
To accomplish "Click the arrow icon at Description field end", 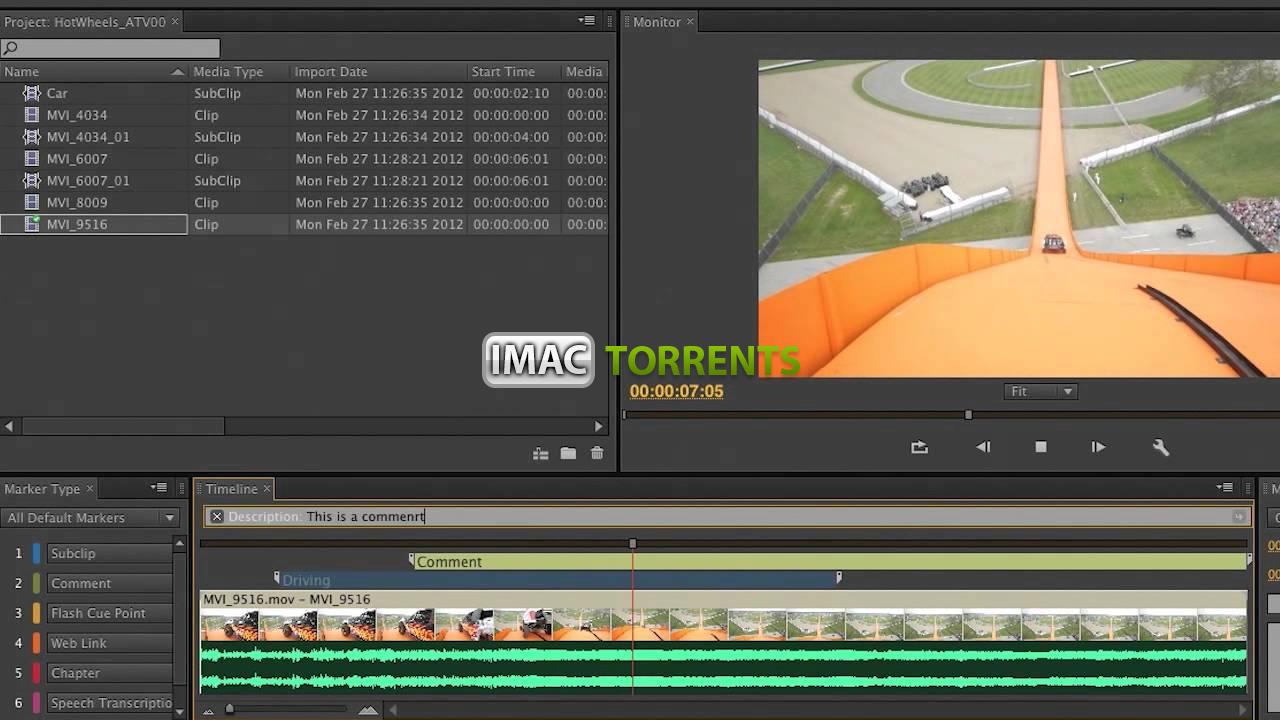I will point(1239,517).
